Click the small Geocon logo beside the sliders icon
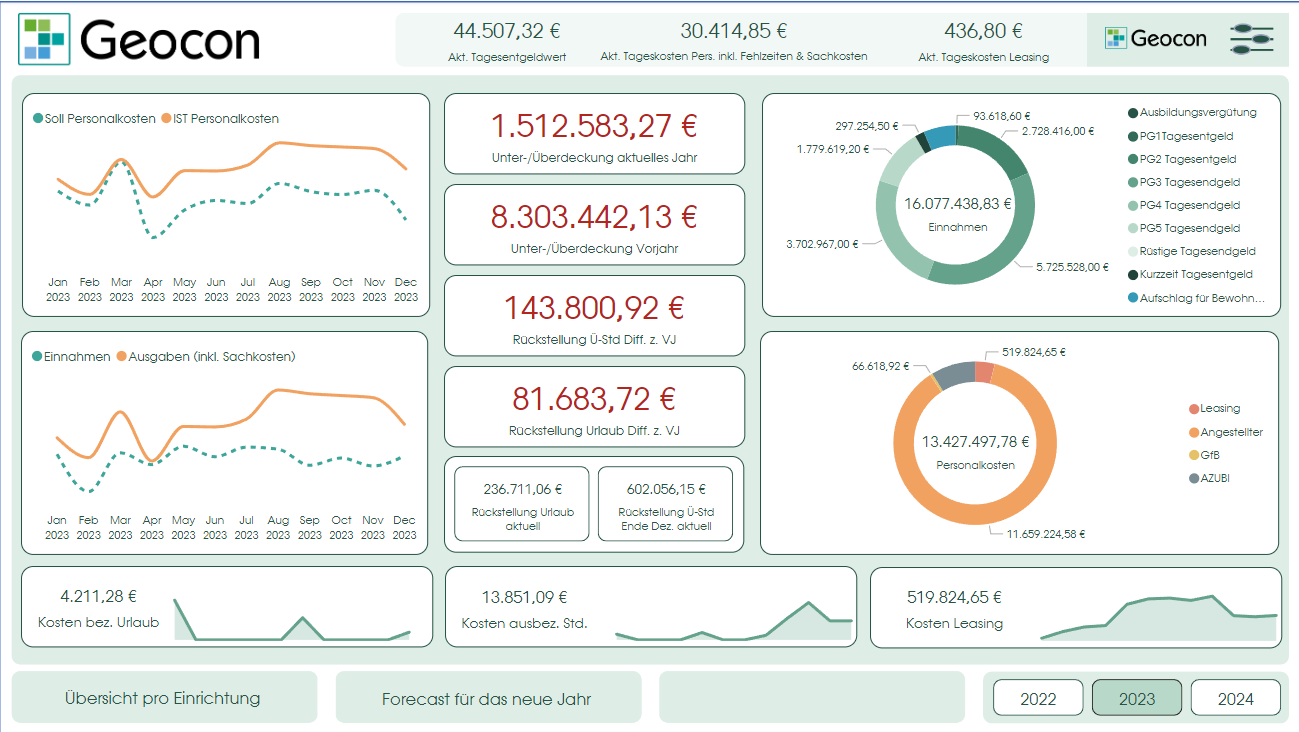This screenshot has width=1299, height=732. coord(1156,39)
